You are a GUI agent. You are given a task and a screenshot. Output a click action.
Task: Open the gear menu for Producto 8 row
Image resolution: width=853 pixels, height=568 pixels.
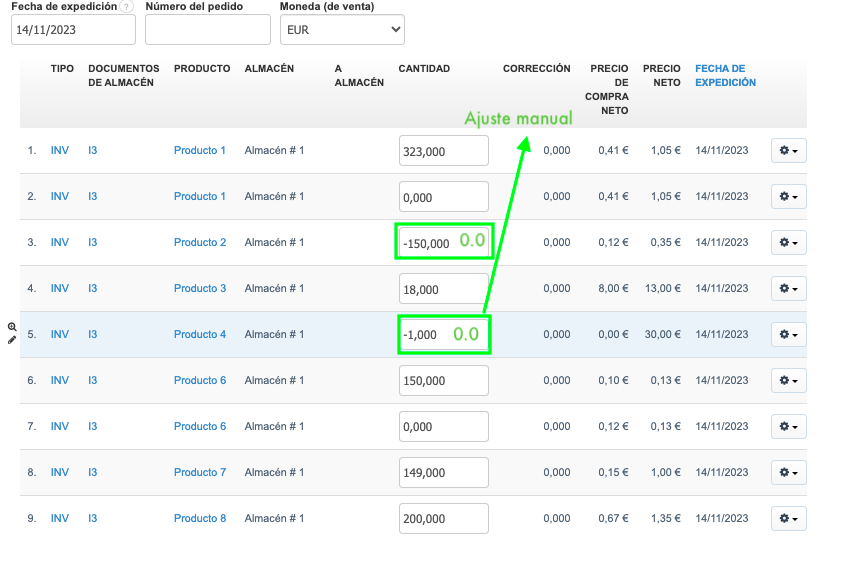(788, 519)
